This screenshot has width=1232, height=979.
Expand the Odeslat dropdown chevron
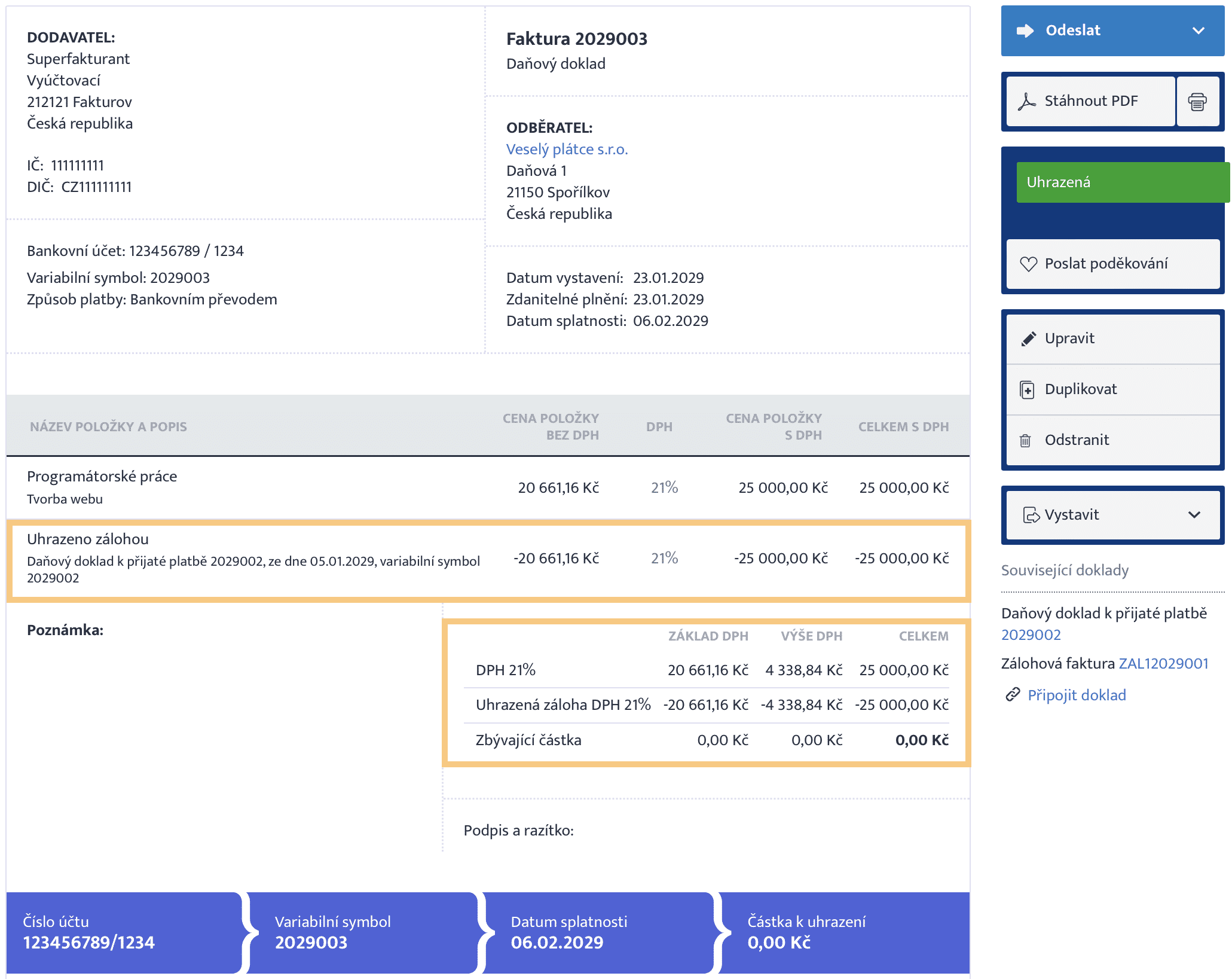pyautogui.click(x=1198, y=31)
